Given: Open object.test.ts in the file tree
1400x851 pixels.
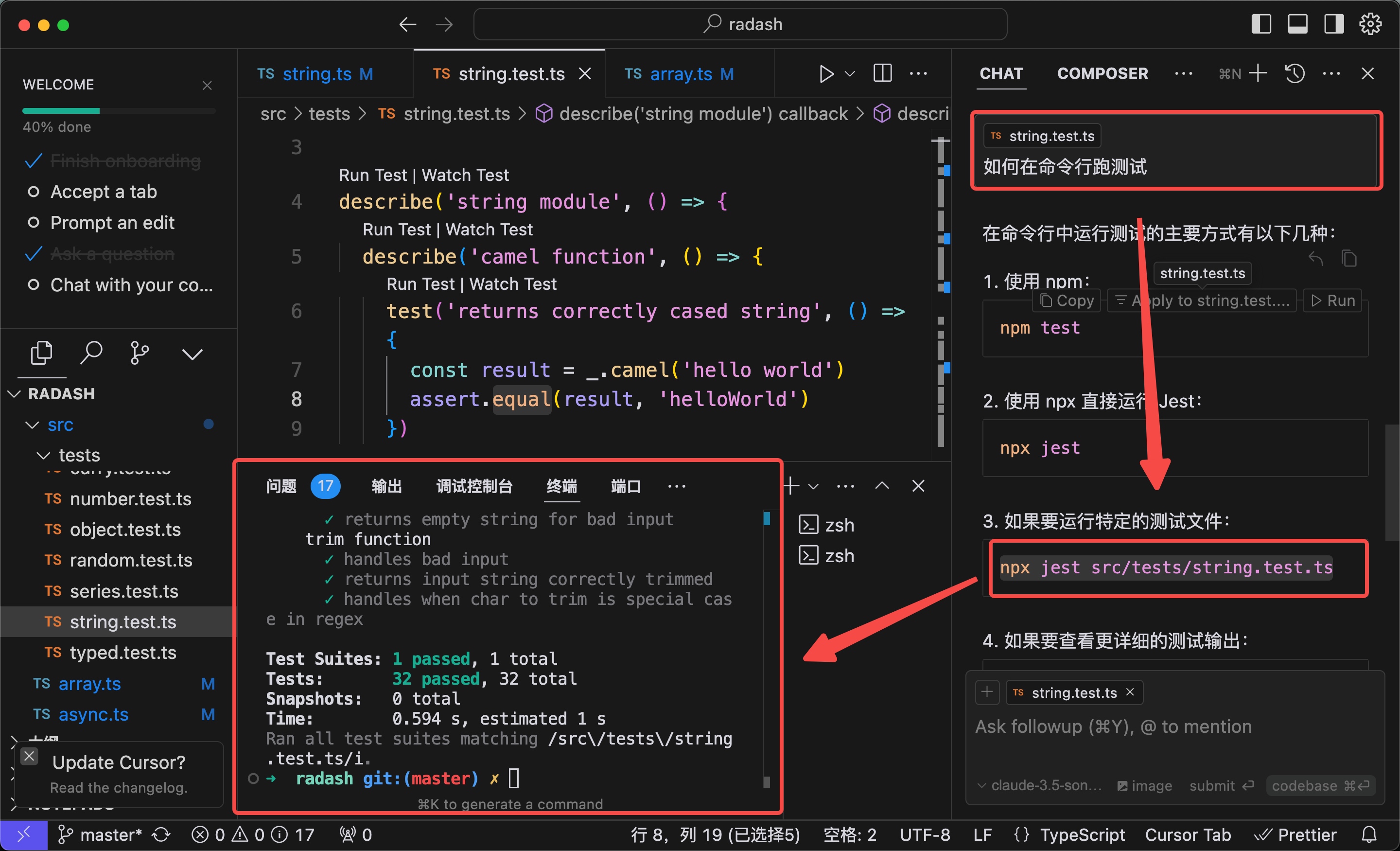Looking at the screenshot, I should tap(125, 529).
